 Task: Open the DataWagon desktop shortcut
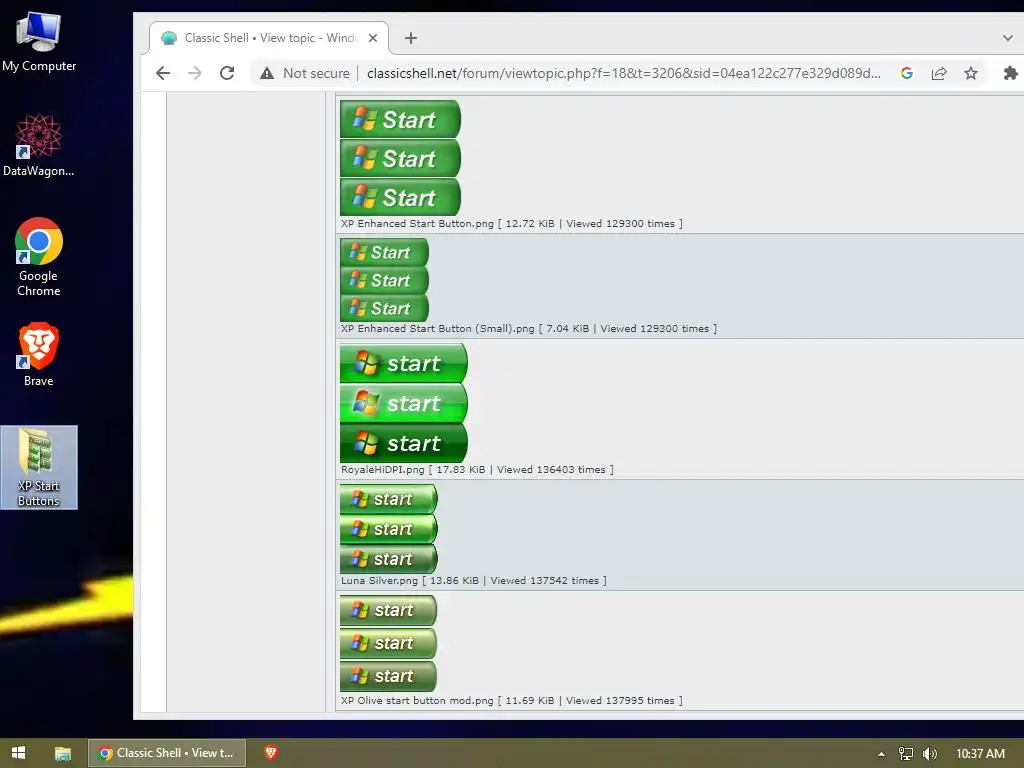(39, 145)
